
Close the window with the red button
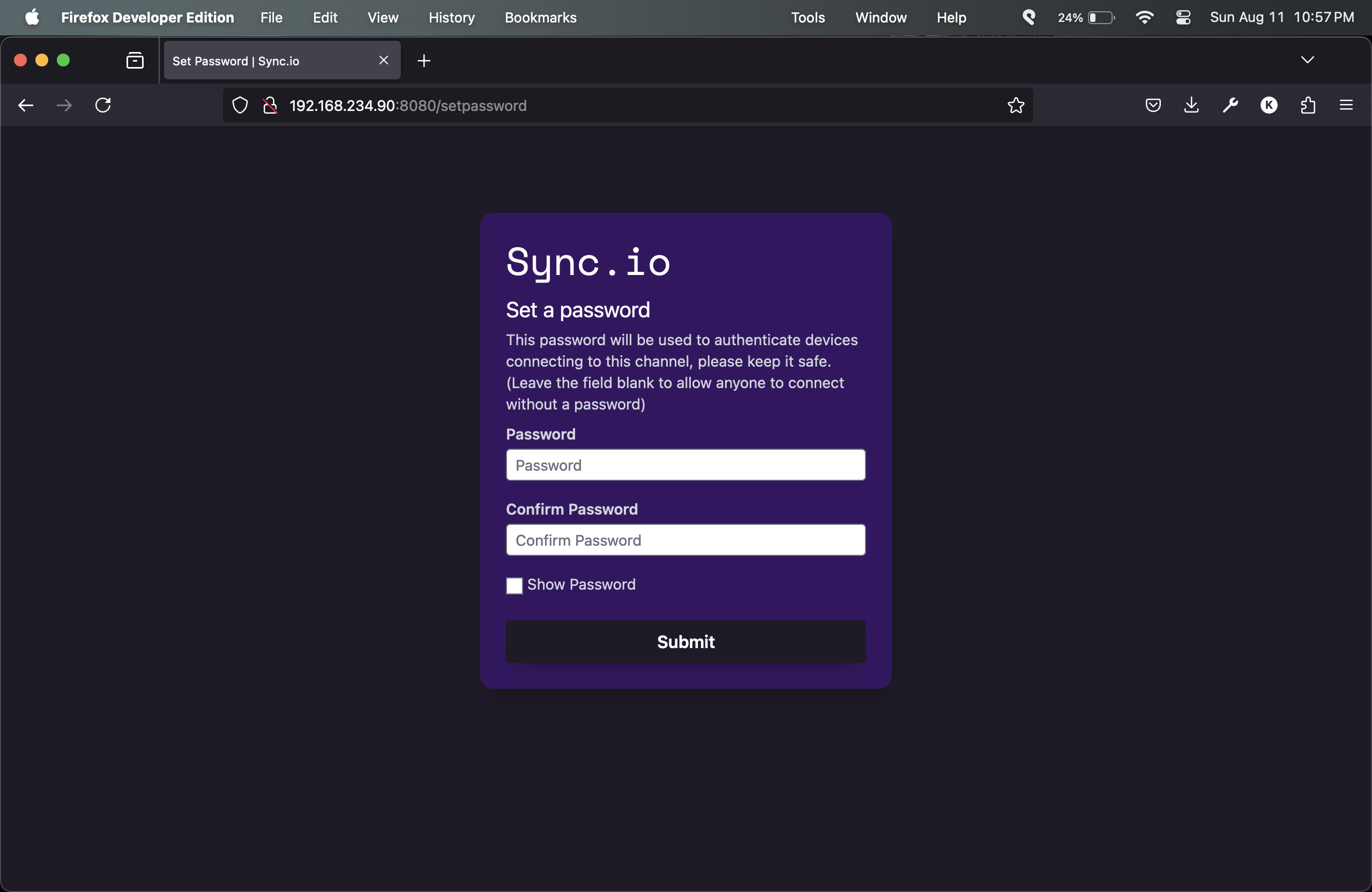[20, 60]
